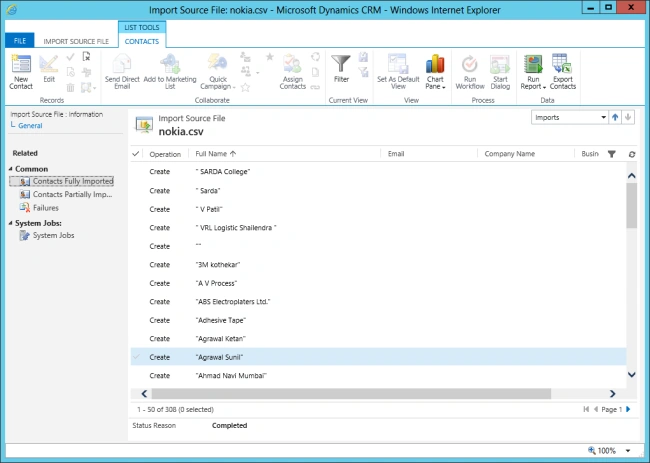Image resolution: width=650 pixels, height=463 pixels.
Task: Toggle the select-all checkmark in the grid header
Action: (136, 154)
